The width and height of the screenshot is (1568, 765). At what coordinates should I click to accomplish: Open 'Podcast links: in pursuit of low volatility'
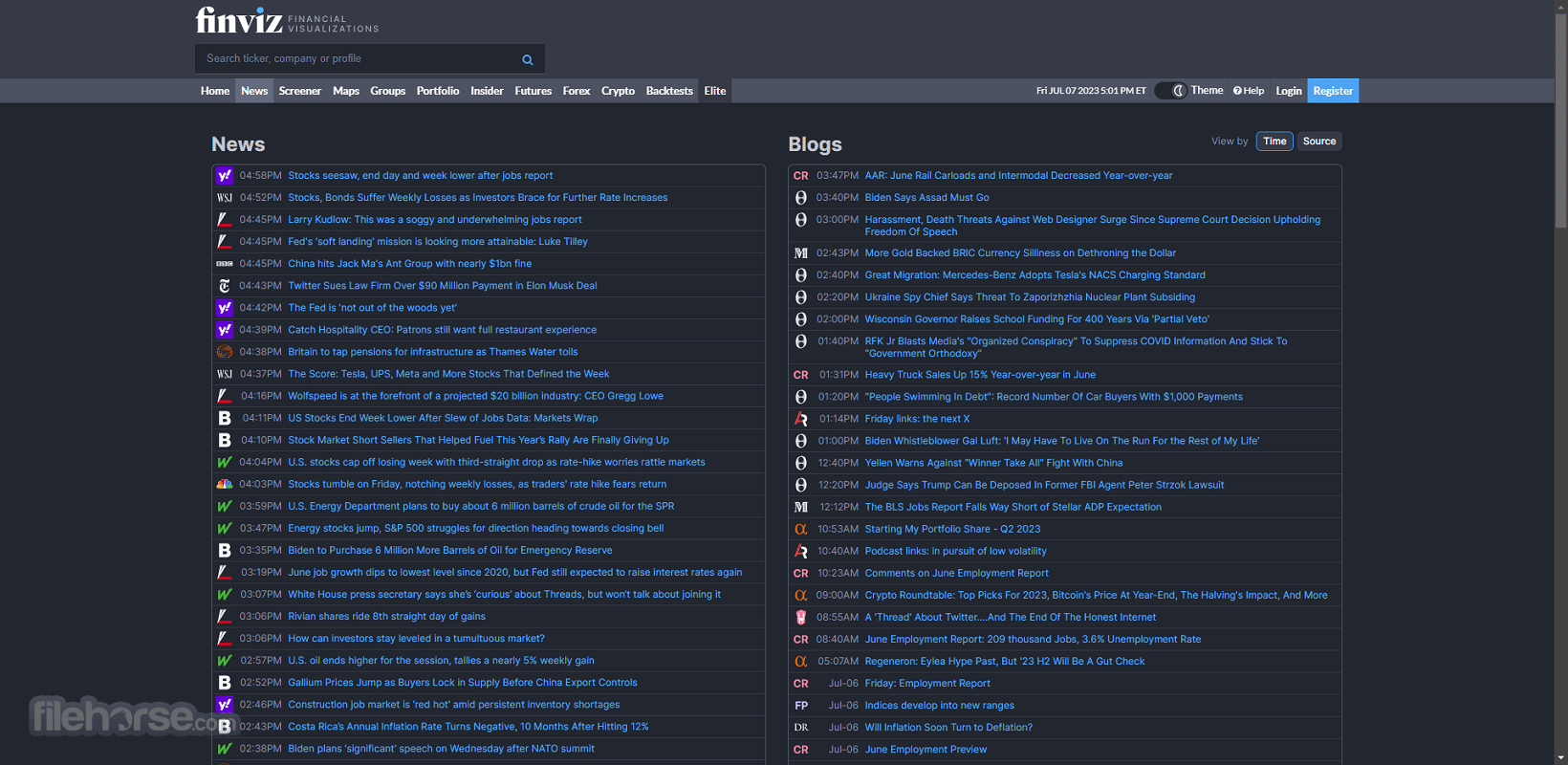pyautogui.click(x=956, y=552)
